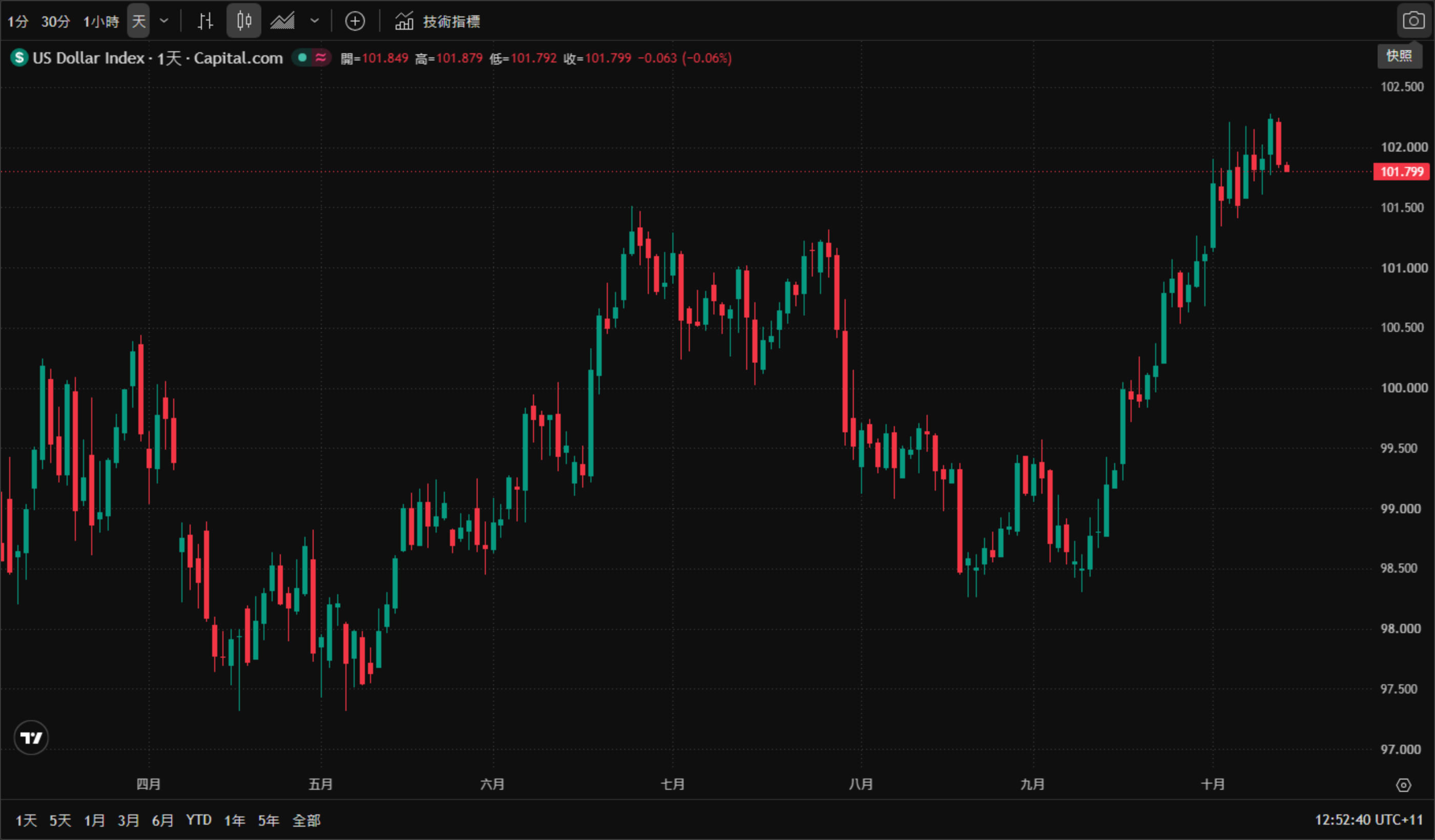Select the 1分 timeframe
Image resolution: width=1435 pixels, height=840 pixels.
coord(17,22)
